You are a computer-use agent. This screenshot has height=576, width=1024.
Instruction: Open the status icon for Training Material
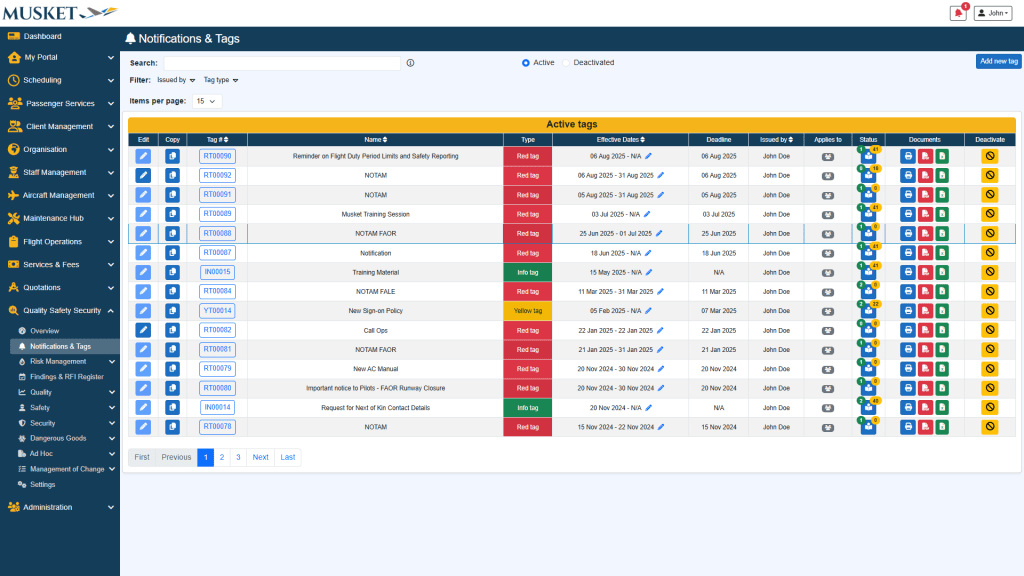(868, 272)
